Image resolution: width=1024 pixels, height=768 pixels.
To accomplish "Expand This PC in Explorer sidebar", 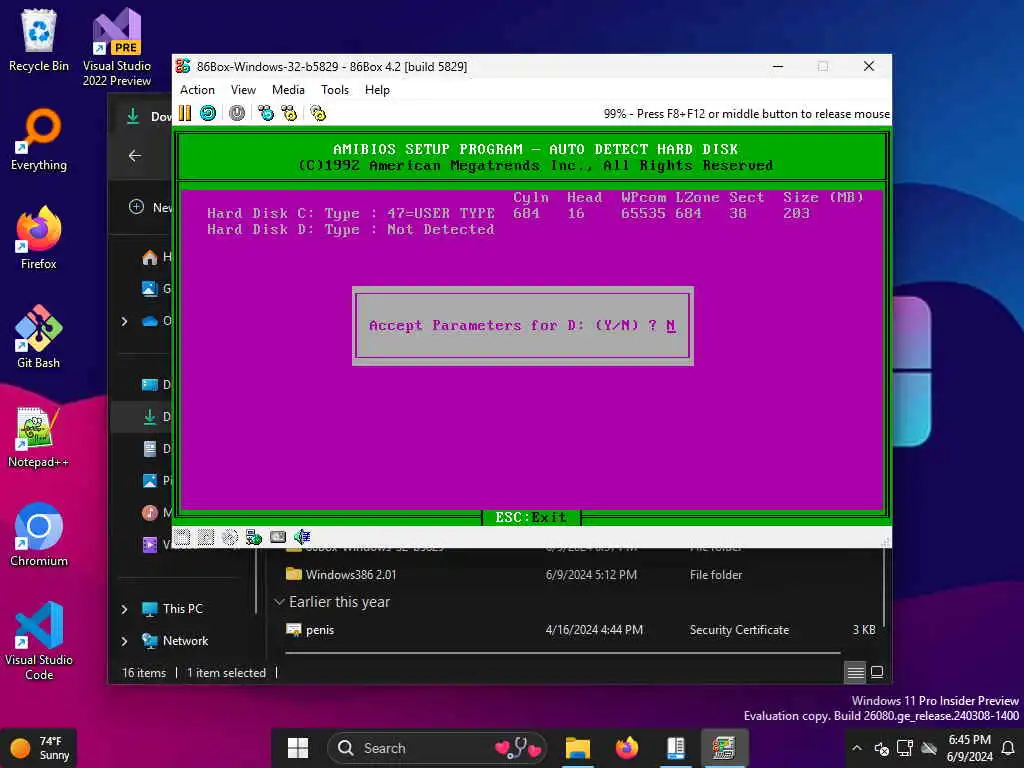I will tap(124, 609).
